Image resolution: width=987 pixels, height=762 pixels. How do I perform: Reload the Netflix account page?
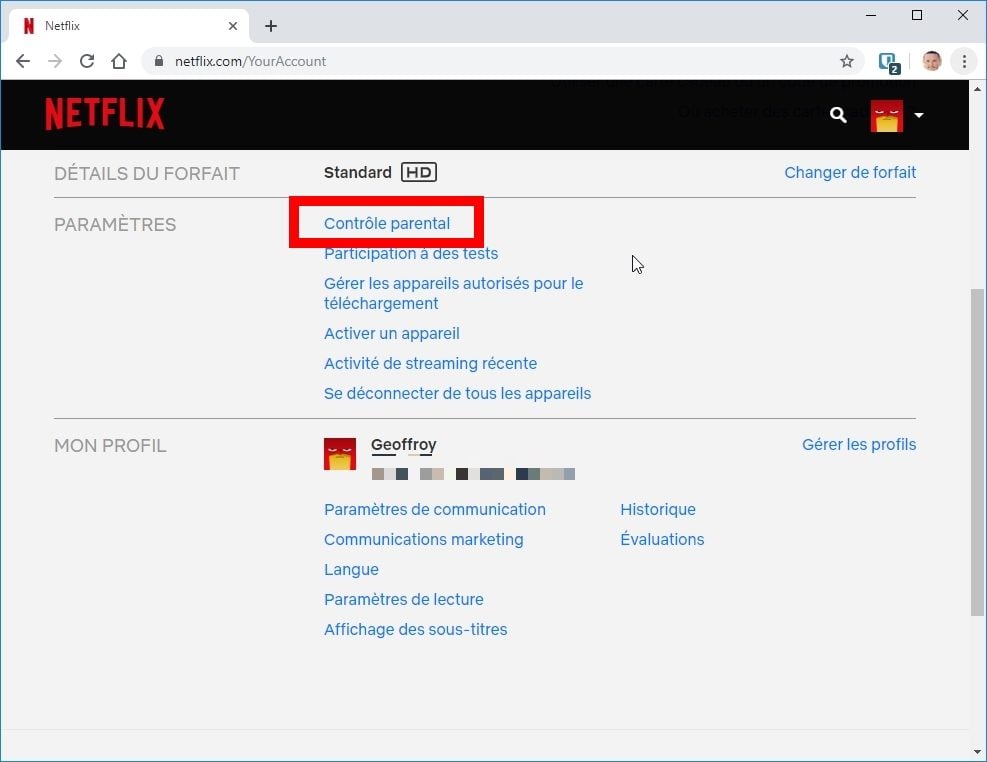tap(87, 61)
